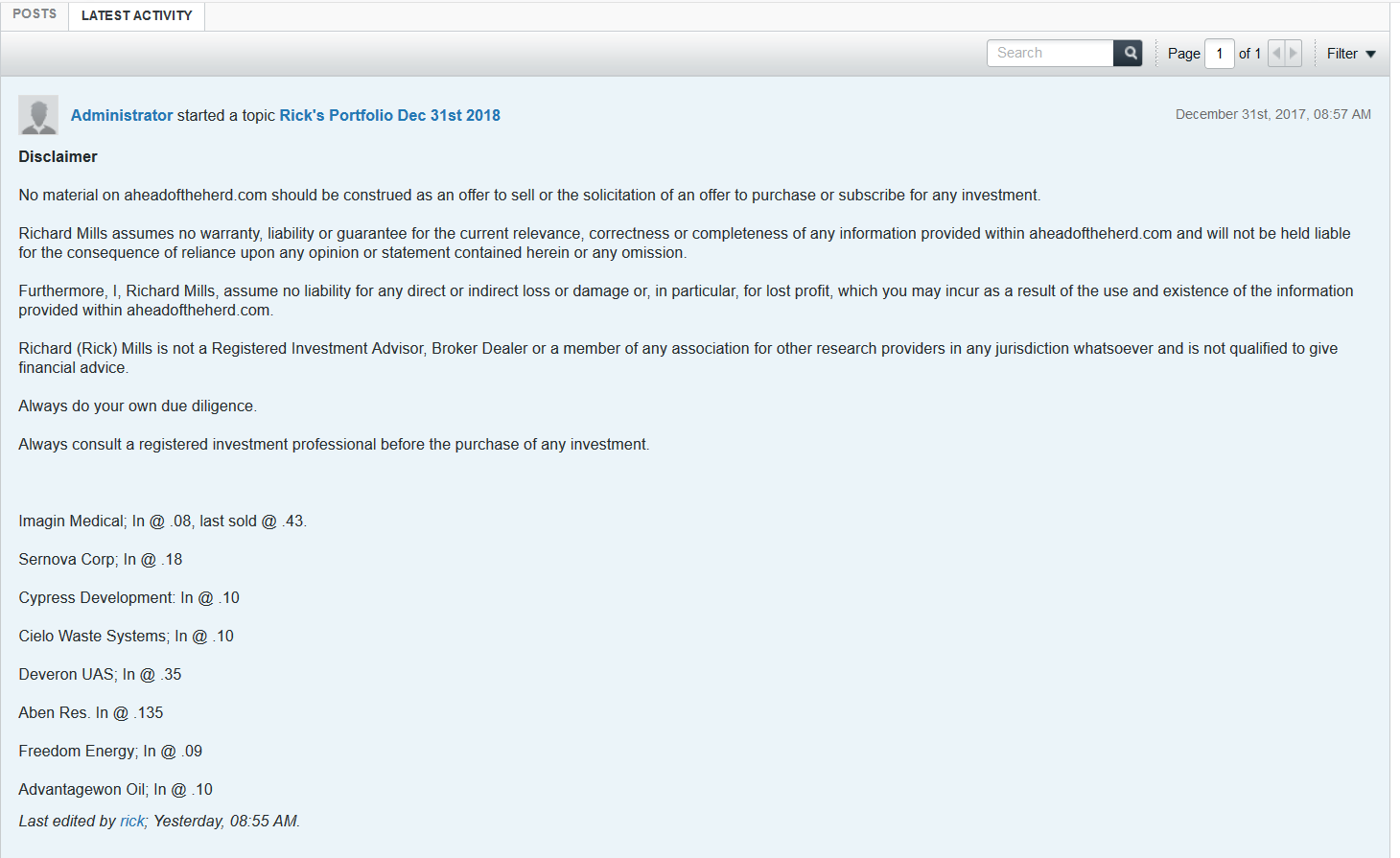This screenshot has width=1400, height=858.
Task: Click the paragraph starting 'Richard Mills assumes no warranty'
Action: point(685,243)
